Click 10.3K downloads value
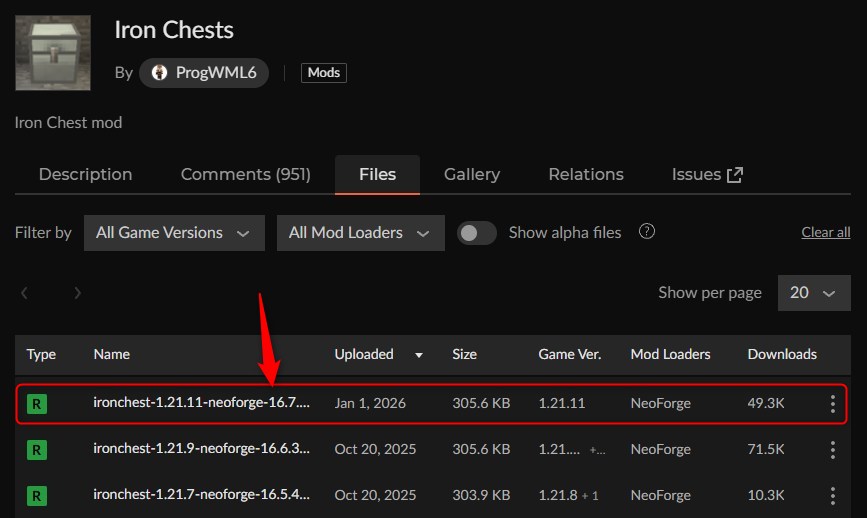Viewport: 867px width, 518px height. point(766,495)
